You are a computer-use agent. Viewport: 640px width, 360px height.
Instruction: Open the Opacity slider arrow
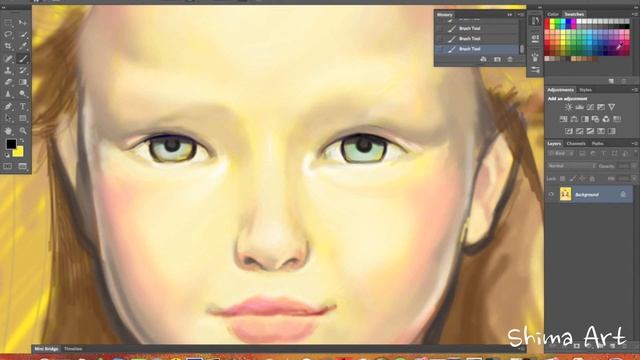pos(634,166)
